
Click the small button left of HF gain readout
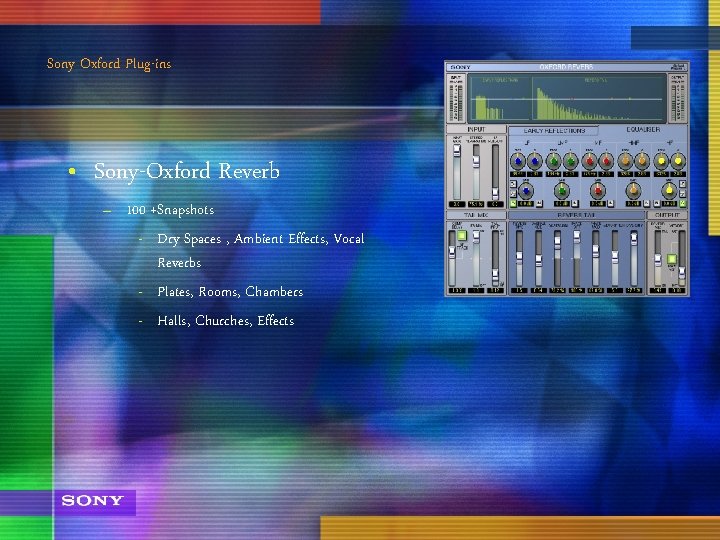click(657, 203)
